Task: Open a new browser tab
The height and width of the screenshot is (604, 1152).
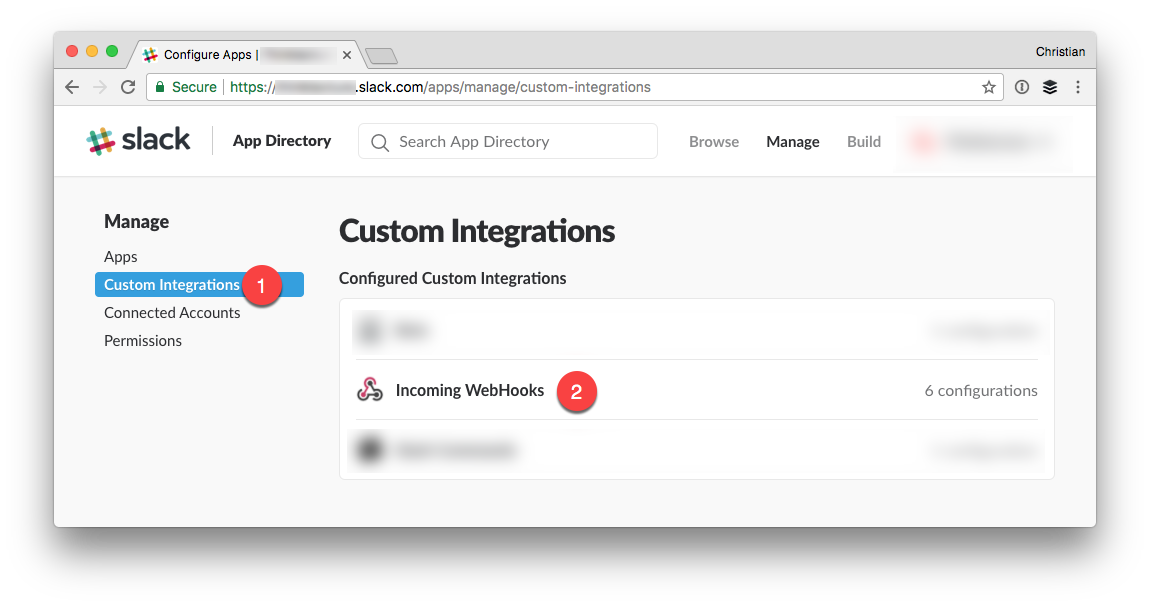Action: pyautogui.click(x=382, y=55)
